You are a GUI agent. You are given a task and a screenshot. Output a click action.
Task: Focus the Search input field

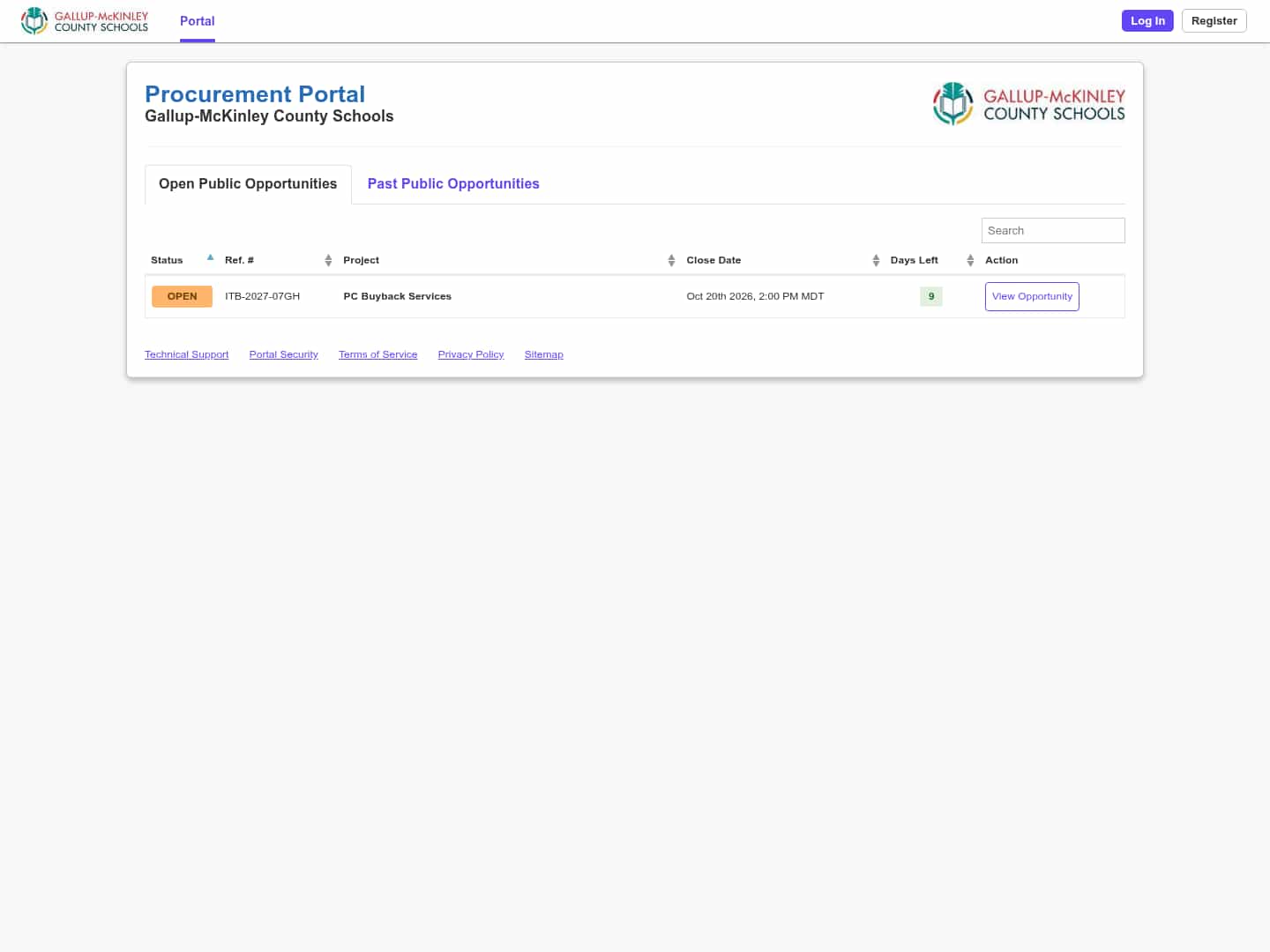[1053, 231]
